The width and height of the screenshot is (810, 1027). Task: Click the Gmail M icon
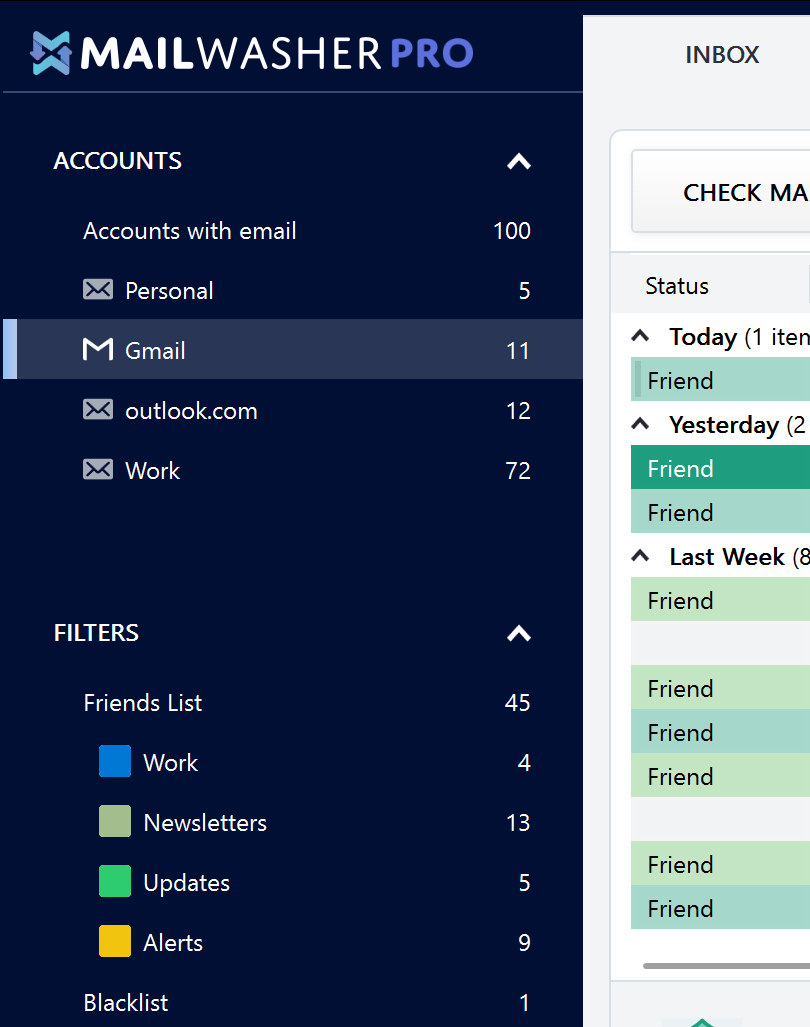click(x=98, y=349)
